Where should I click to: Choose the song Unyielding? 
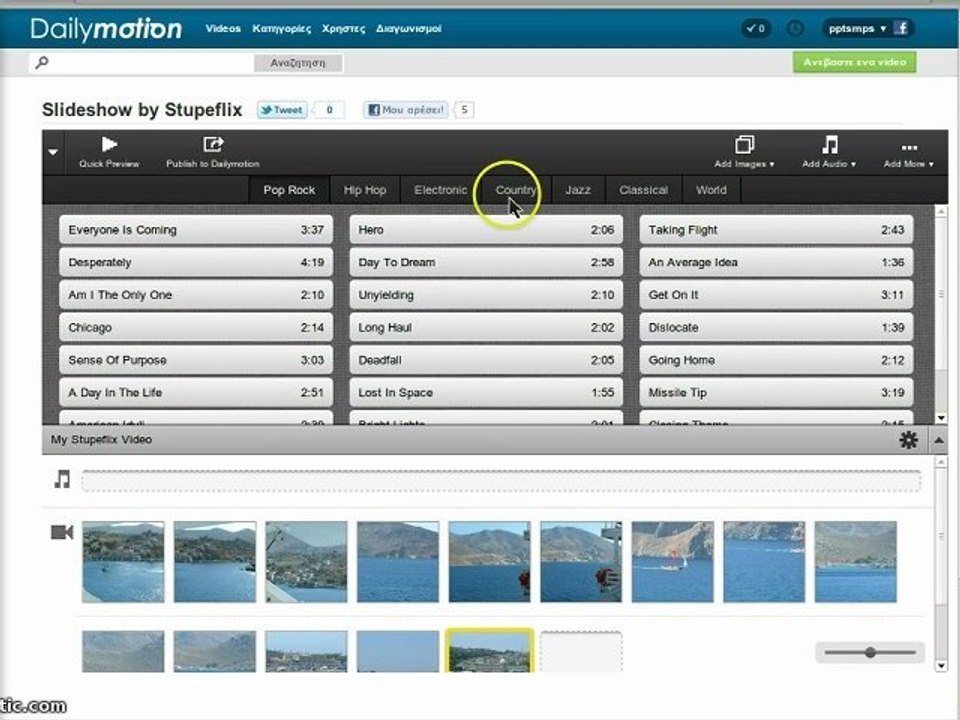pyautogui.click(x=486, y=294)
